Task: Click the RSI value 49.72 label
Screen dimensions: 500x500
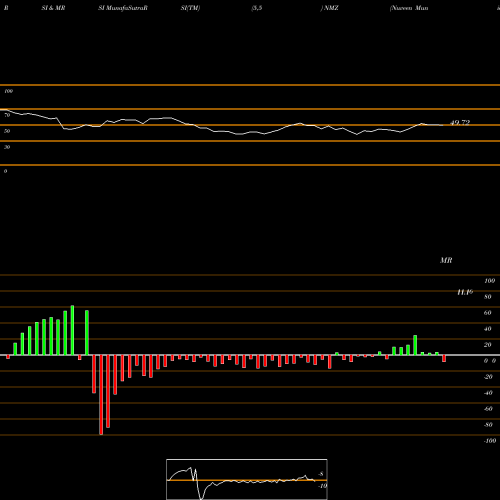Action: coord(460,122)
